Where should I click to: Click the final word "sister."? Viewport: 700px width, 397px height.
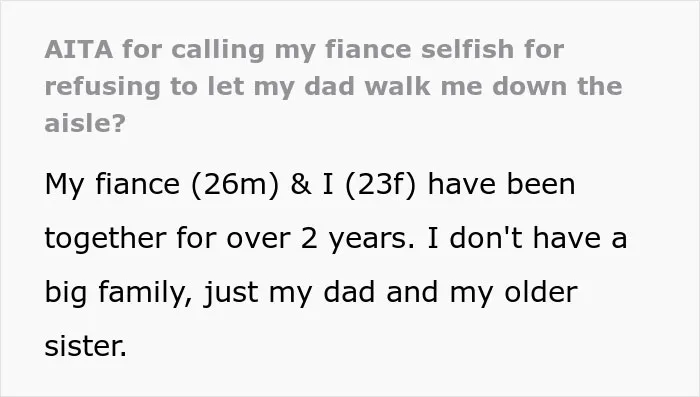pos(85,347)
